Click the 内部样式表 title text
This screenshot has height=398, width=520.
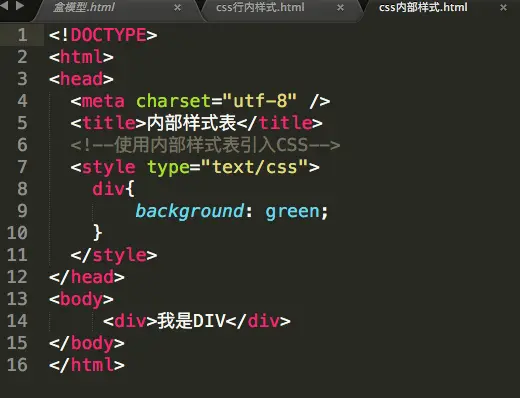pos(191,123)
